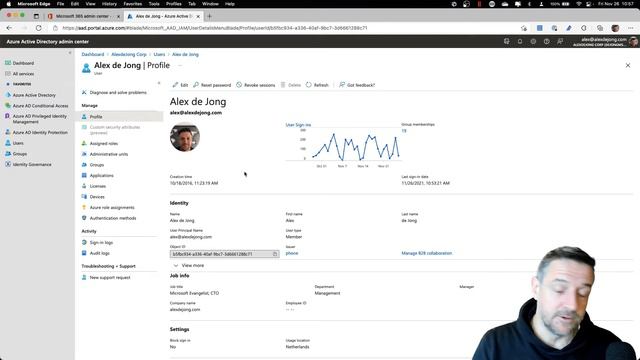Click Reset password button
The height and width of the screenshot is (360, 640).
(x=212, y=85)
